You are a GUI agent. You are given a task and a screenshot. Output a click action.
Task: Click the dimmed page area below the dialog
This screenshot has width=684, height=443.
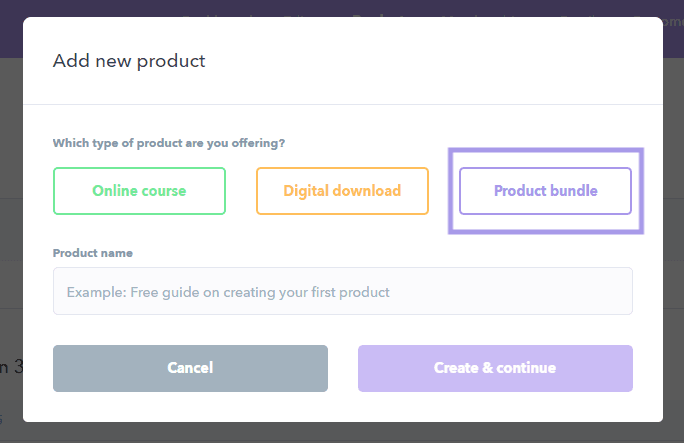pyautogui.click(x=342, y=432)
